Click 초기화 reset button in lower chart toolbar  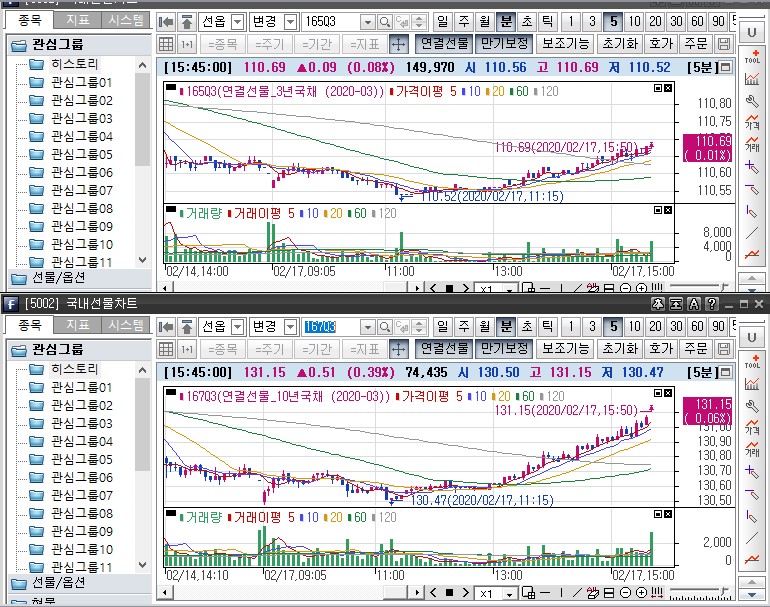[x=619, y=349]
